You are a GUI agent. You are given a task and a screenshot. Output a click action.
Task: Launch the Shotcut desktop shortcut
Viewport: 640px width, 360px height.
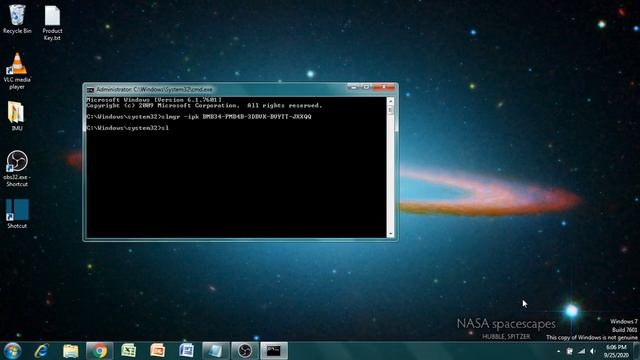pos(17,213)
